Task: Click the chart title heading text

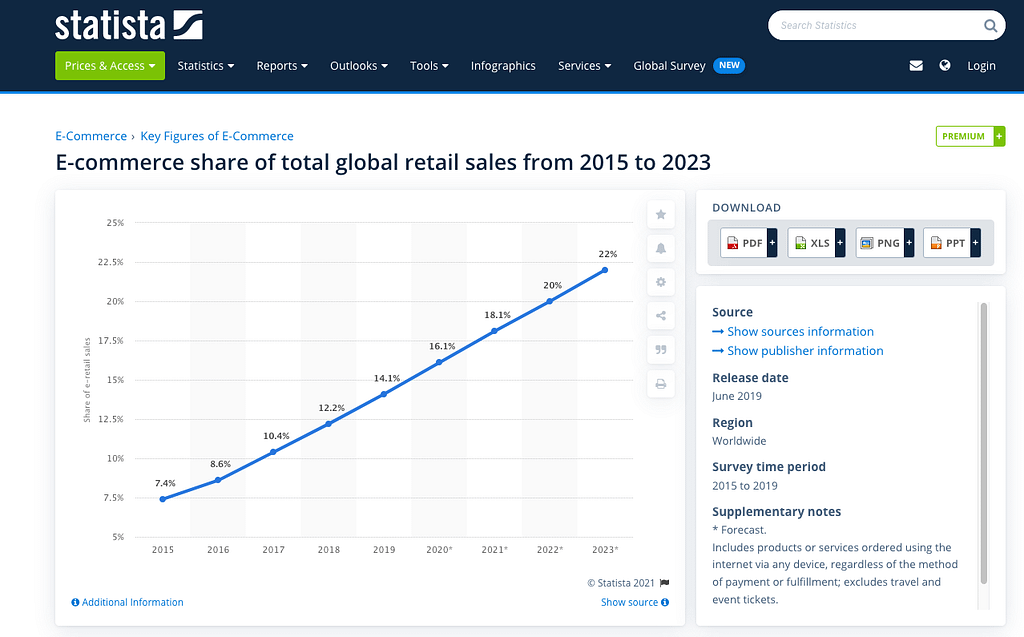Action: 383,162
